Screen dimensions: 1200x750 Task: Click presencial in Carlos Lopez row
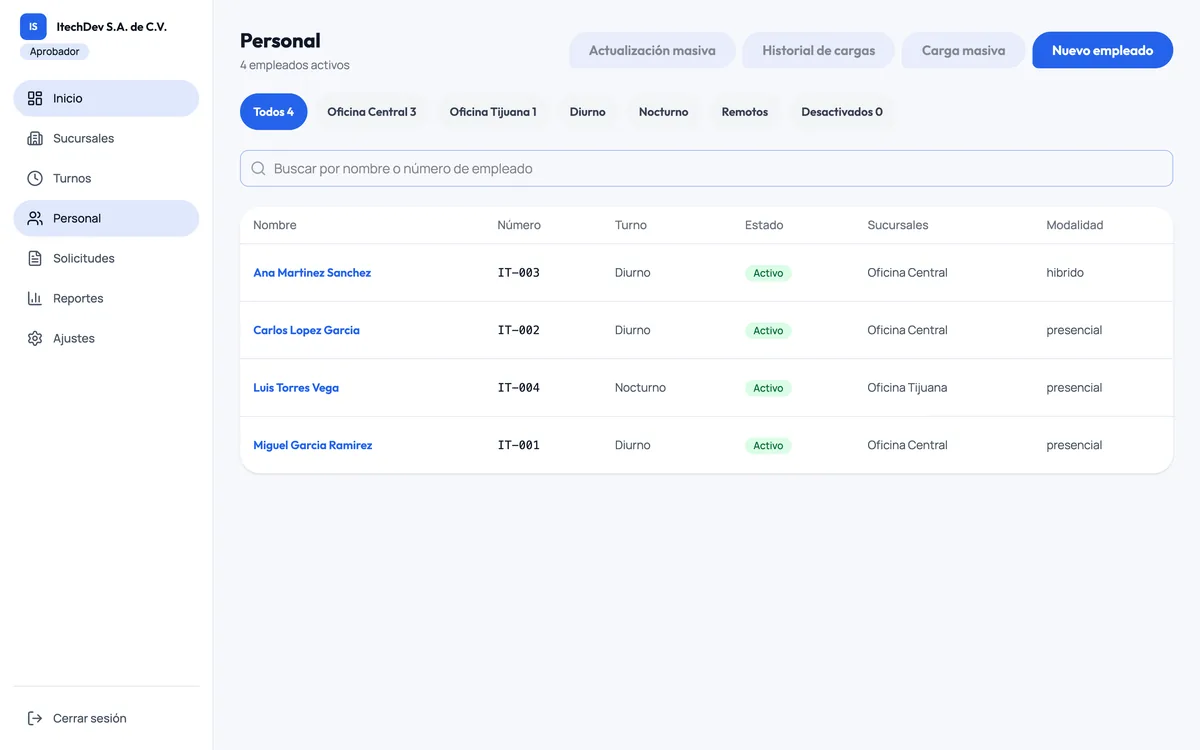click(x=1074, y=330)
